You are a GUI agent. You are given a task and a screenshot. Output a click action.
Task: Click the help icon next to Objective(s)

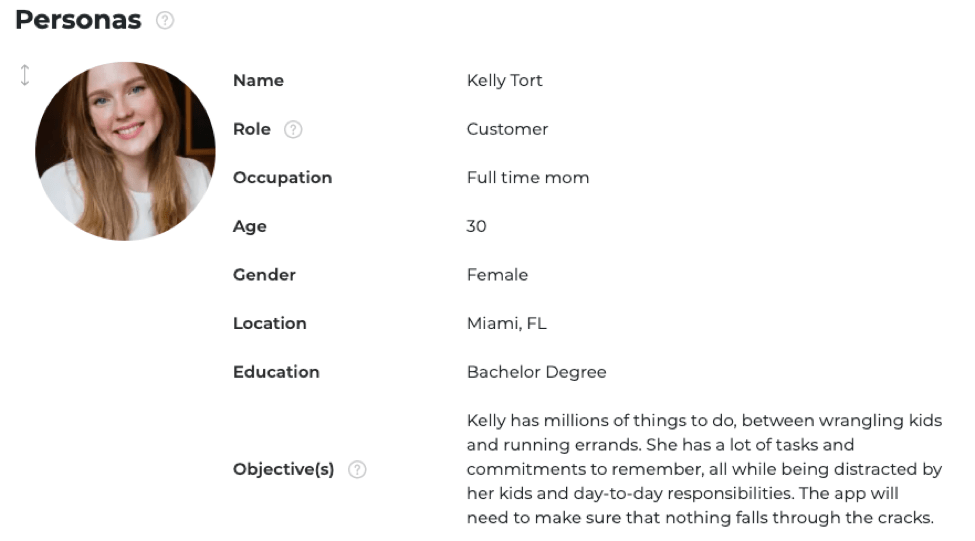point(357,469)
